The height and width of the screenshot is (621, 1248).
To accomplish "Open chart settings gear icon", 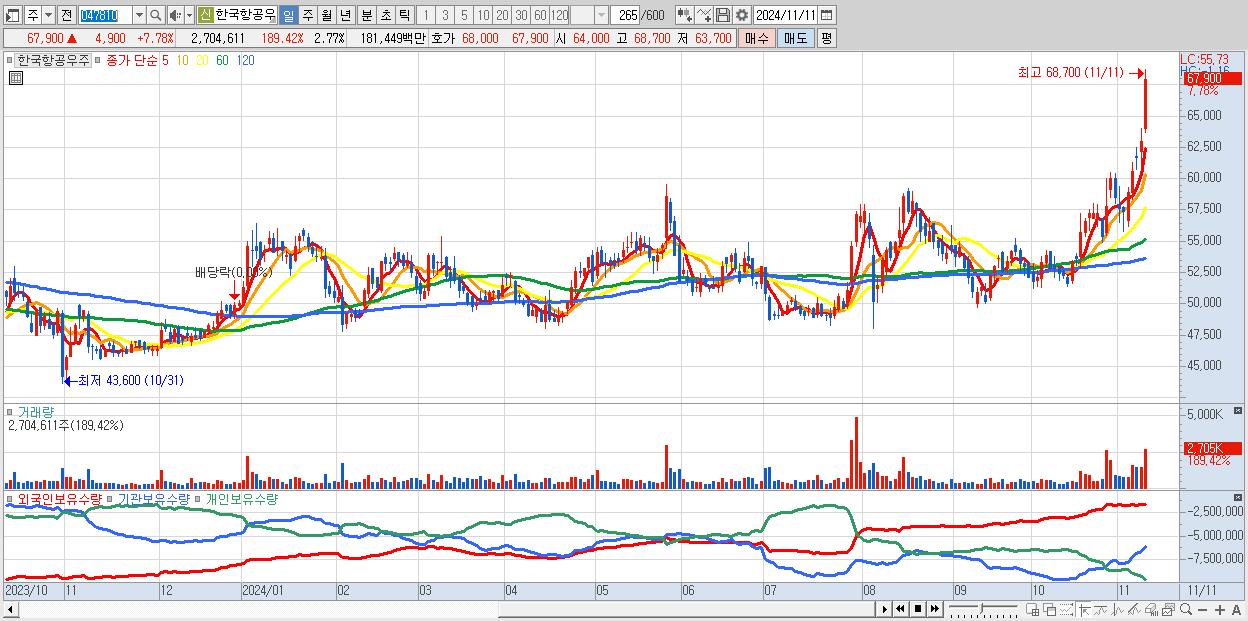I will pyautogui.click(x=741, y=15).
